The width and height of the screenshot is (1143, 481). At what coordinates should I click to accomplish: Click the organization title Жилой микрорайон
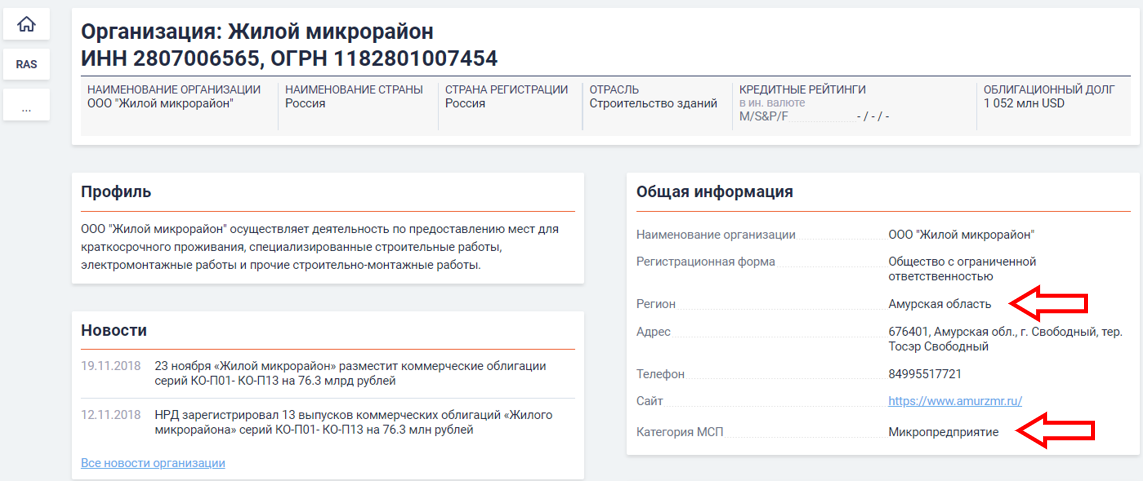[x=257, y=31]
